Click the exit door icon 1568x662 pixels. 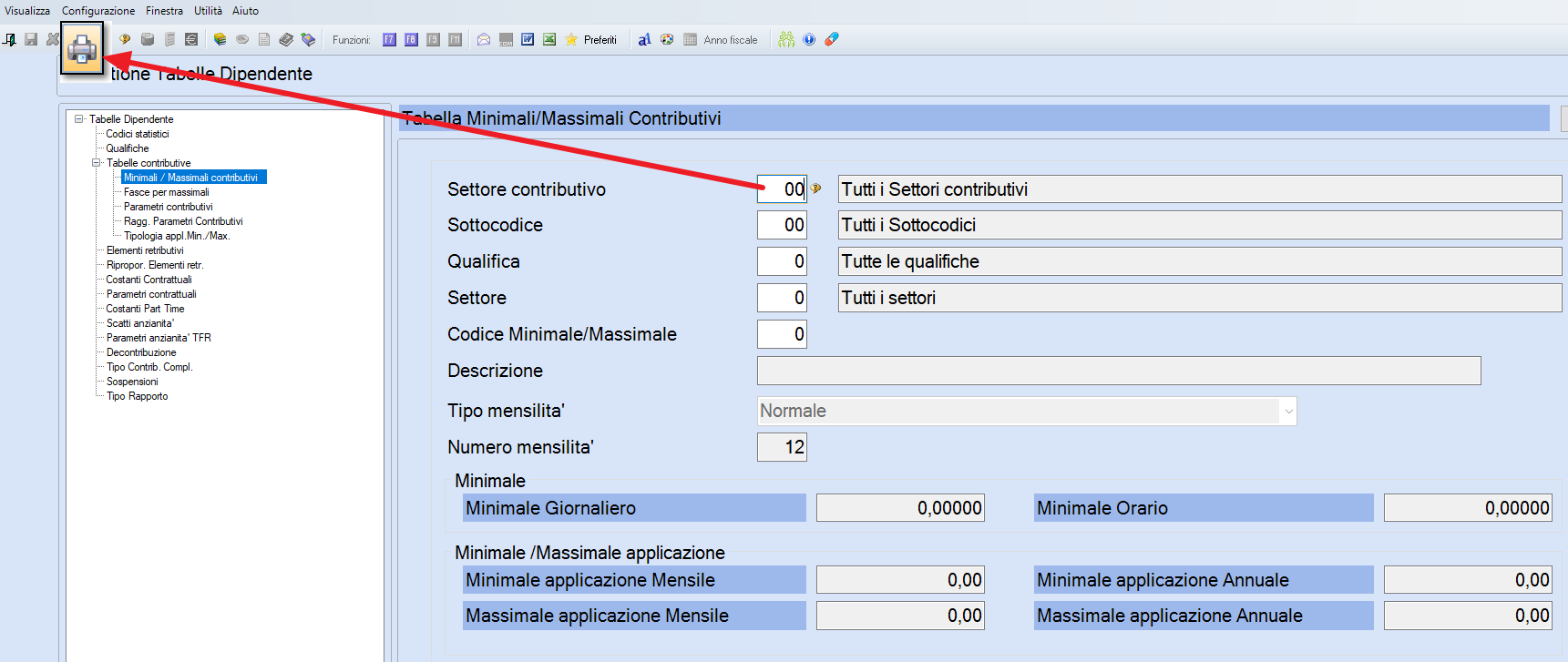10,39
